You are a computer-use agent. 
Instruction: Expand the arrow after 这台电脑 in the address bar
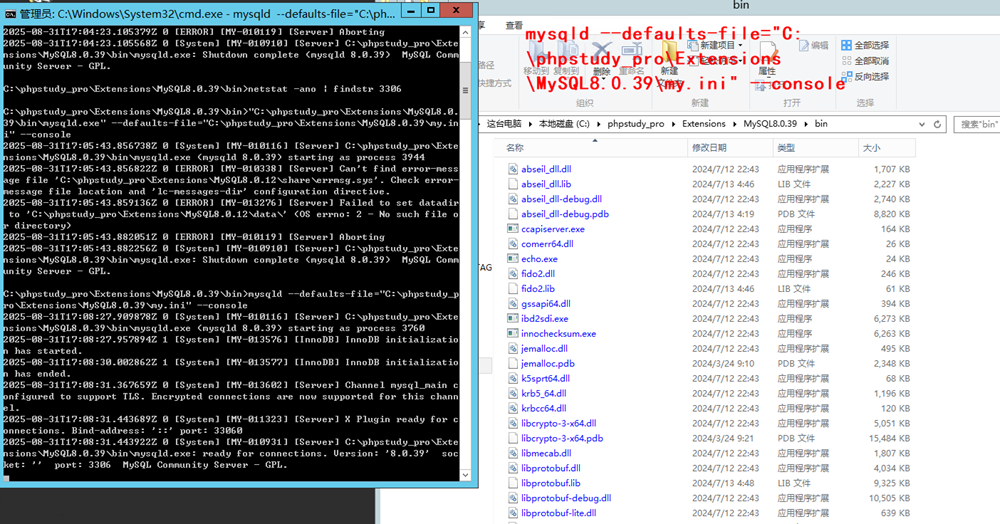point(529,124)
